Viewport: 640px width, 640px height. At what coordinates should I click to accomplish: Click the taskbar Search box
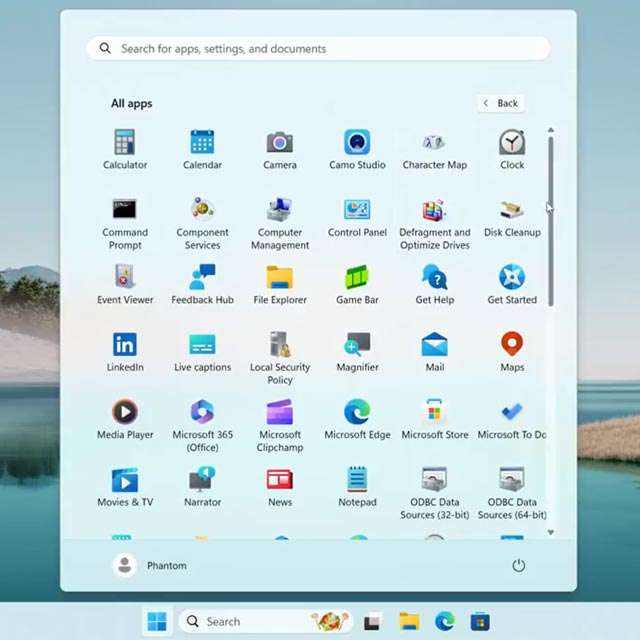tap(265, 621)
